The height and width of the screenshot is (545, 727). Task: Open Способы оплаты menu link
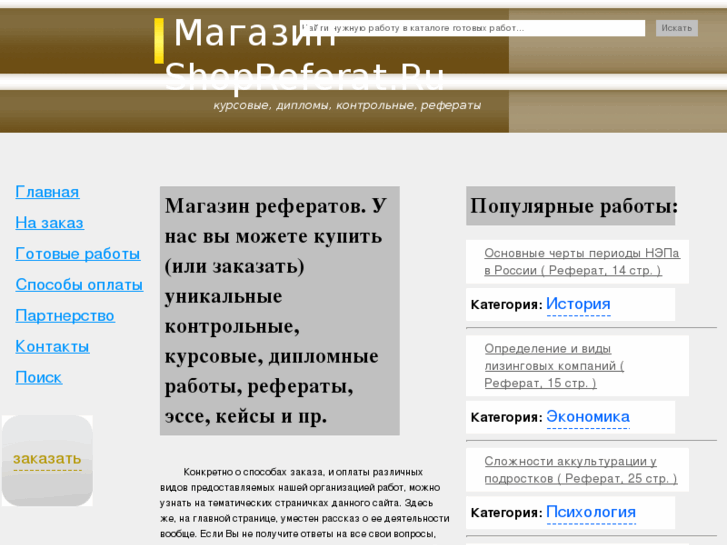coord(79,285)
